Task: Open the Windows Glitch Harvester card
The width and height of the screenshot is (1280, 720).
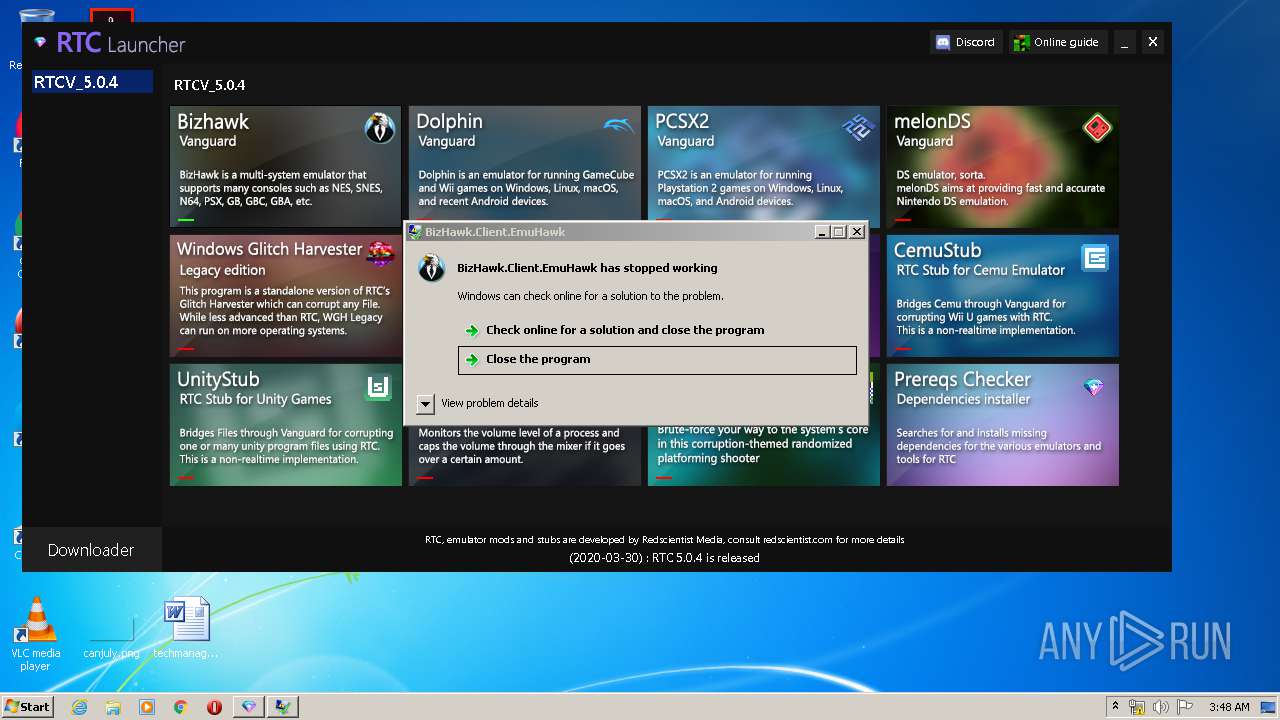Action: 285,296
